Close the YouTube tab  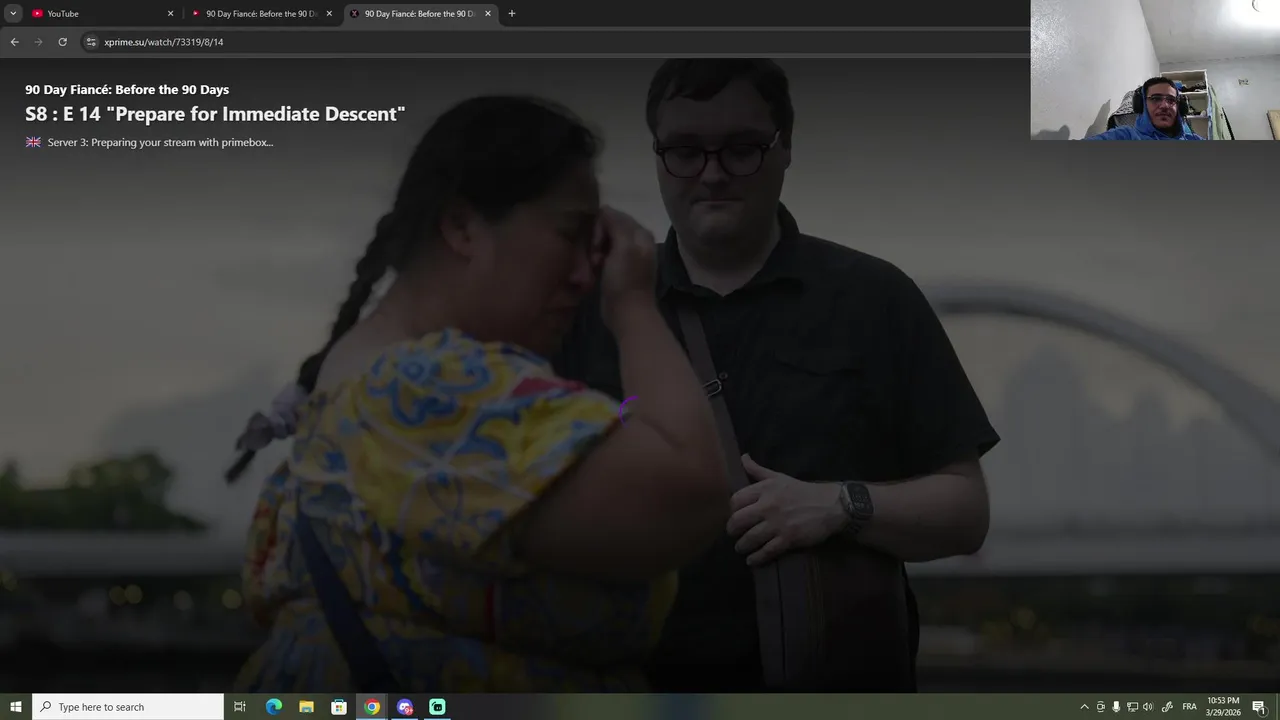(x=170, y=14)
